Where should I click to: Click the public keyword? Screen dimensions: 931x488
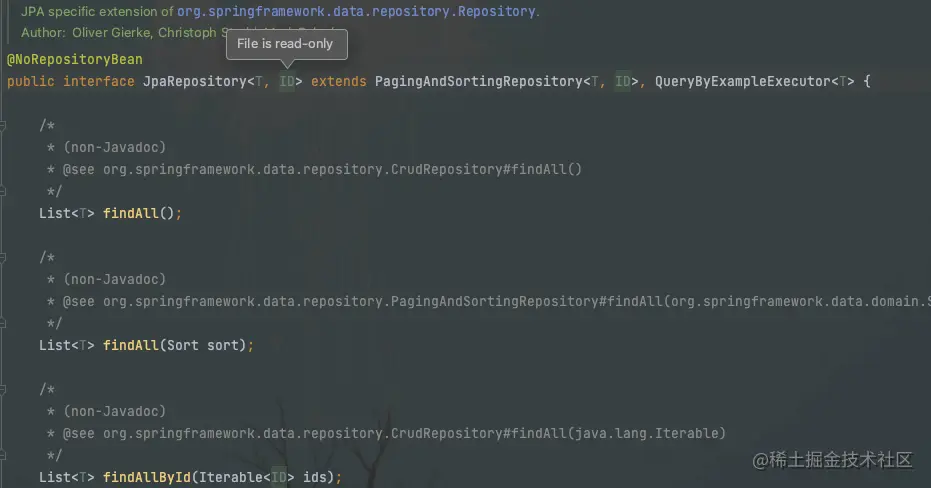point(31,81)
